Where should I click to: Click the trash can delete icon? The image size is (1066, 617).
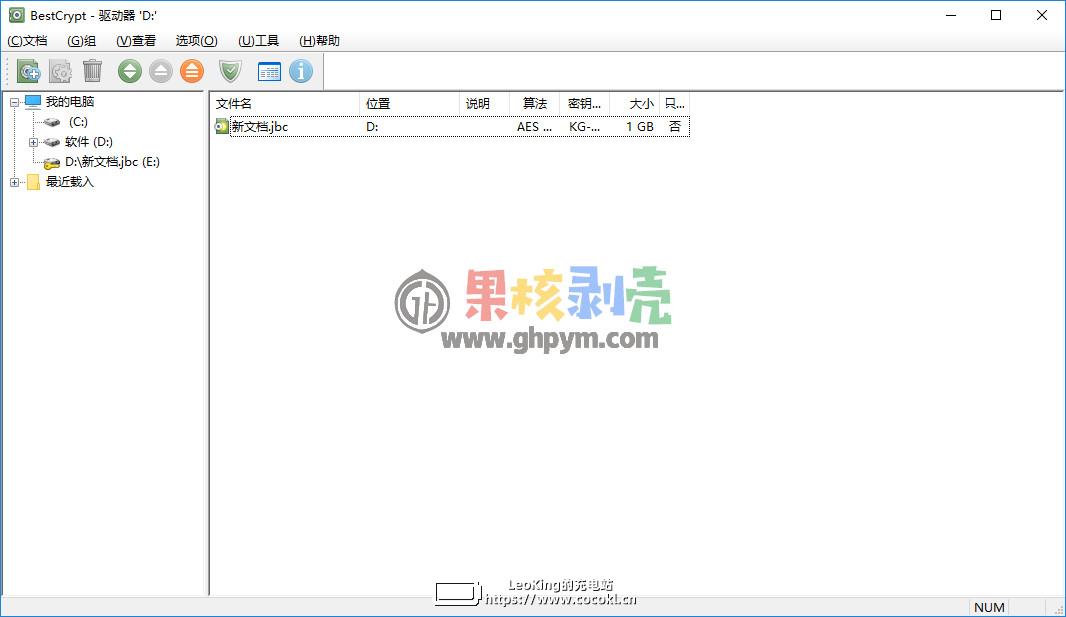click(92, 71)
